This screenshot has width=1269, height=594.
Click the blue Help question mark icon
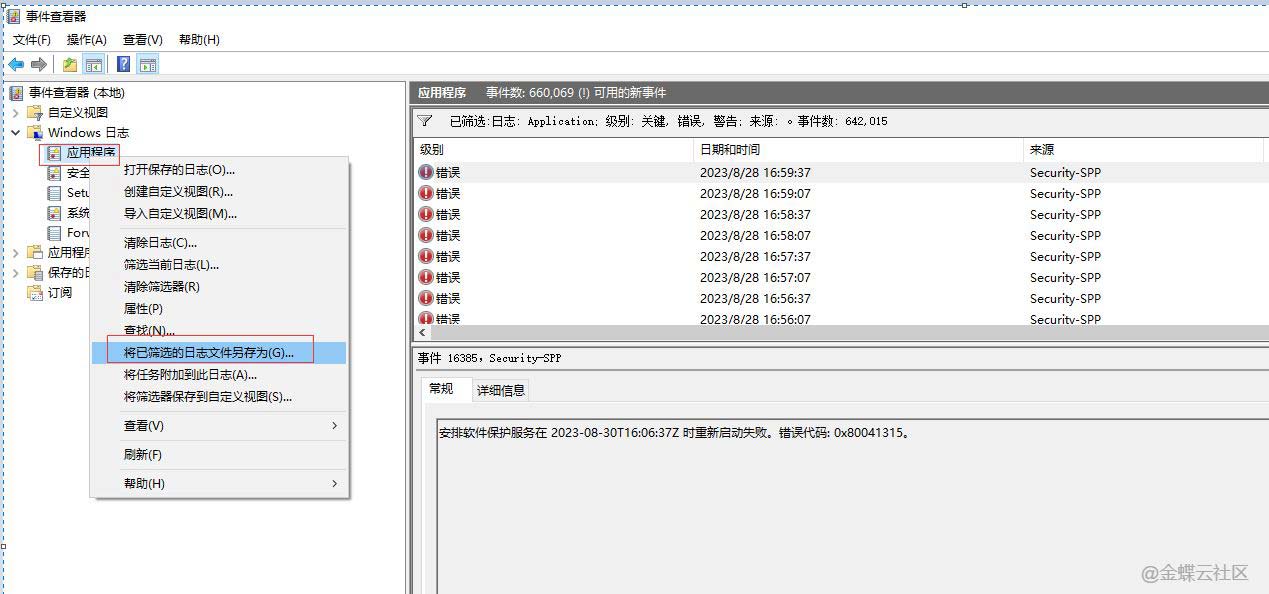[x=124, y=65]
